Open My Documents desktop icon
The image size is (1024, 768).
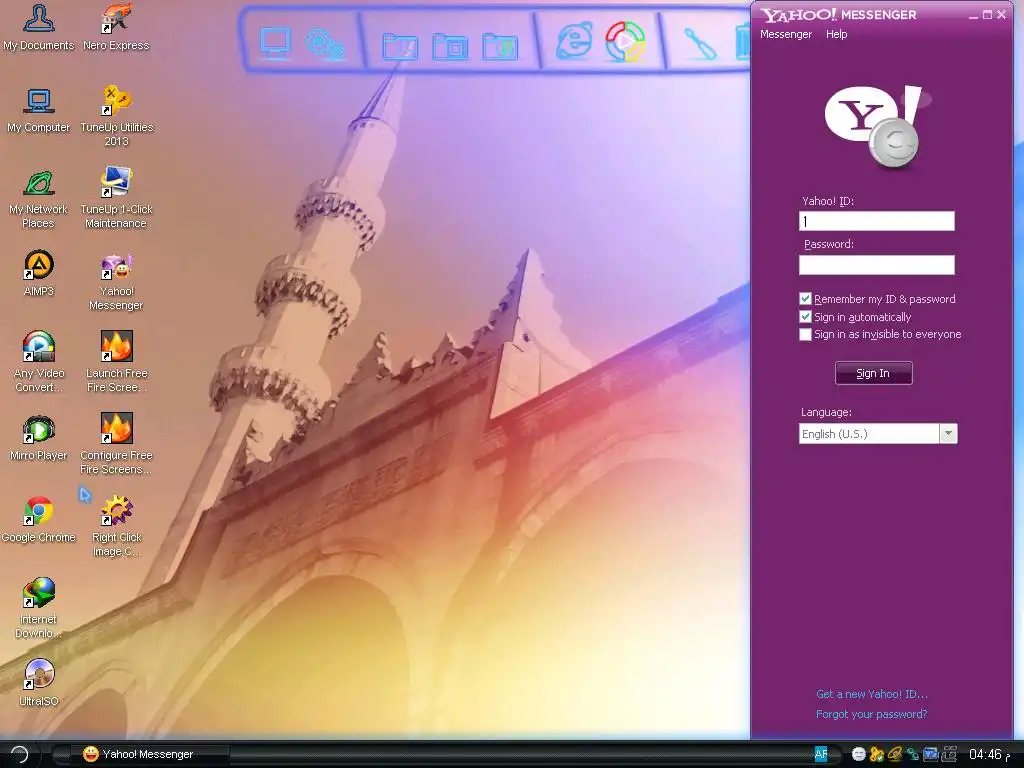coord(39,27)
